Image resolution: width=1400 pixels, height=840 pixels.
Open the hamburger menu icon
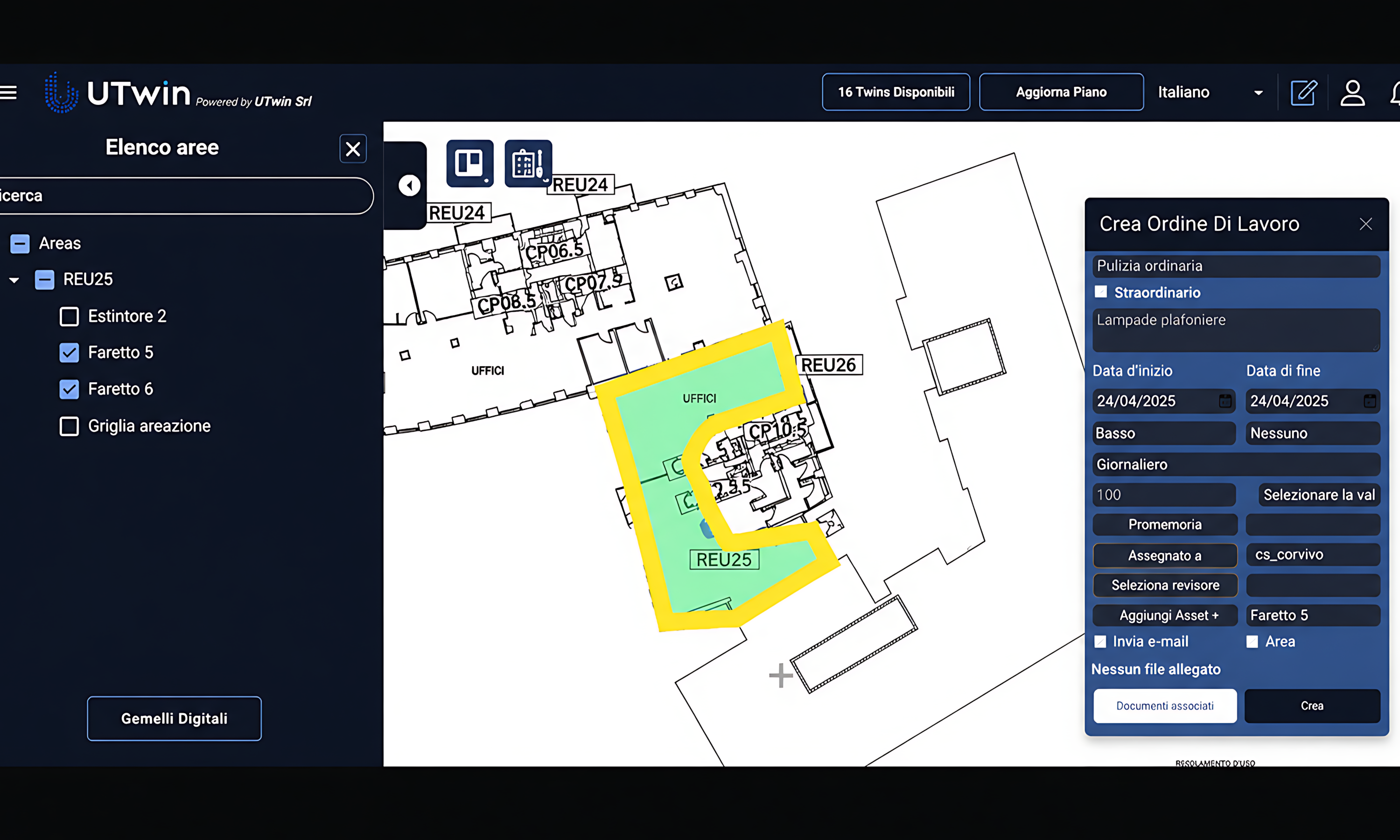pyautogui.click(x=8, y=92)
